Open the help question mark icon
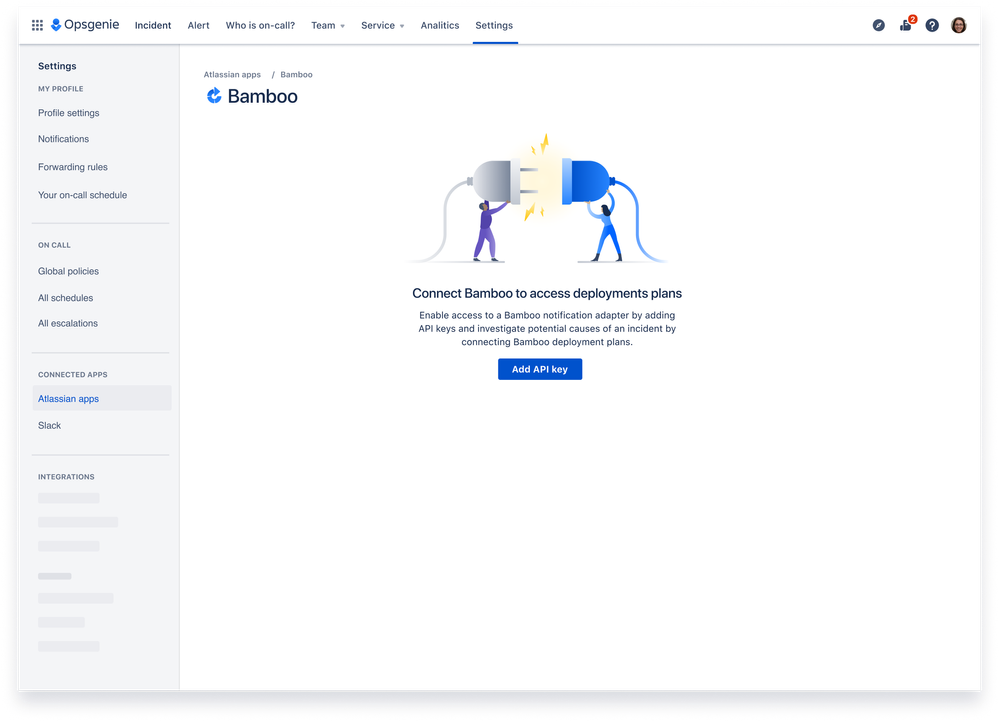This screenshot has height=721, width=999. 932,25
